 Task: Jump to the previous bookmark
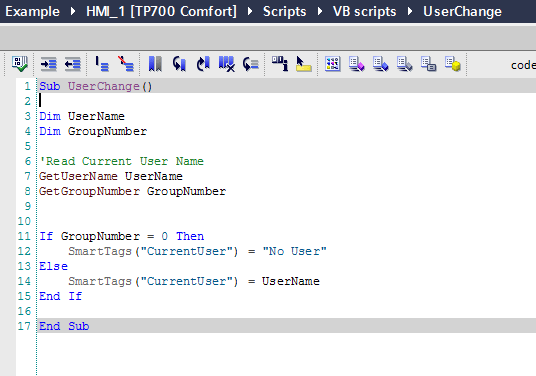pyautogui.click(x=179, y=64)
